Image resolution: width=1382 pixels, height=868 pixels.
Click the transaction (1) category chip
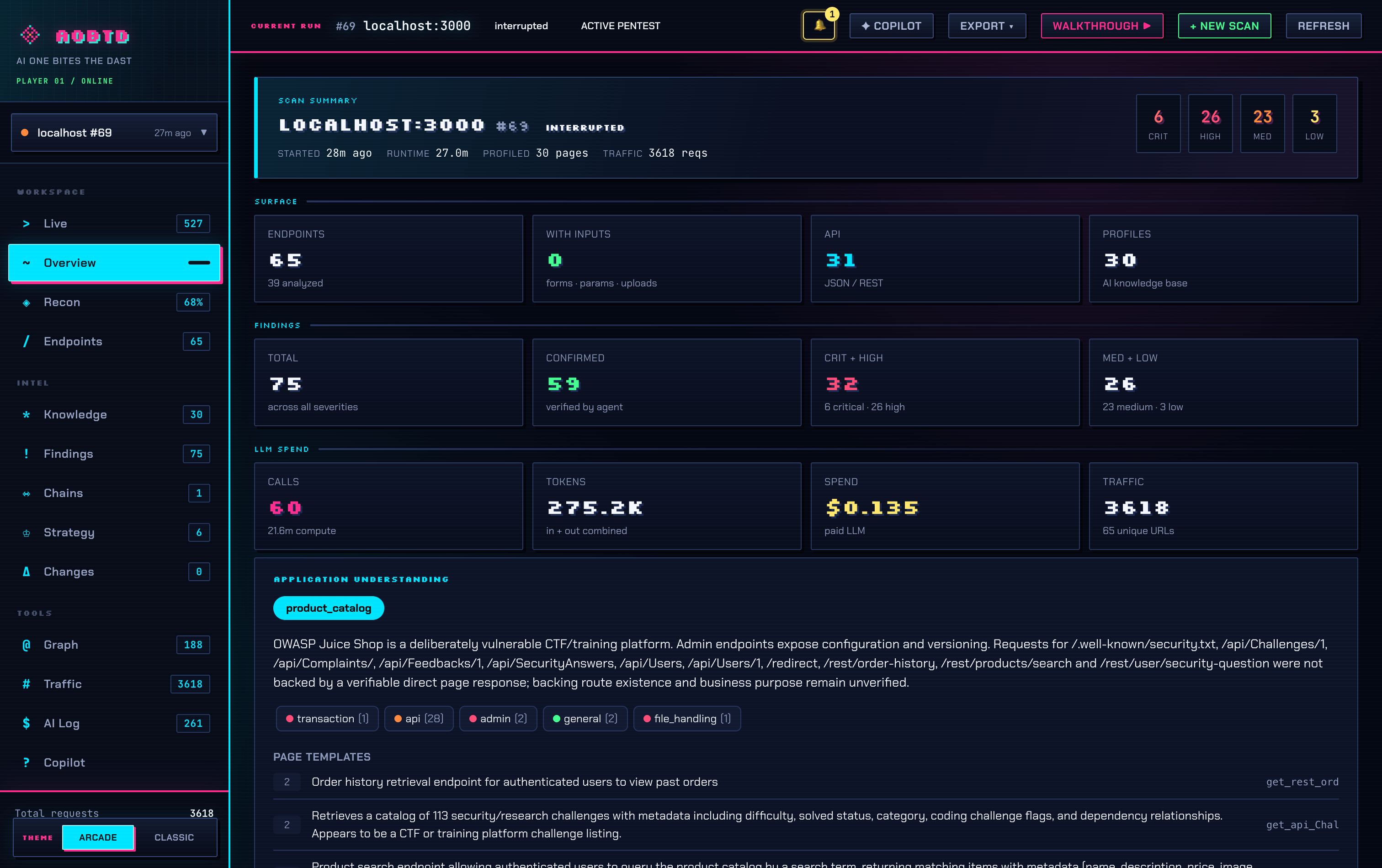click(x=327, y=719)
